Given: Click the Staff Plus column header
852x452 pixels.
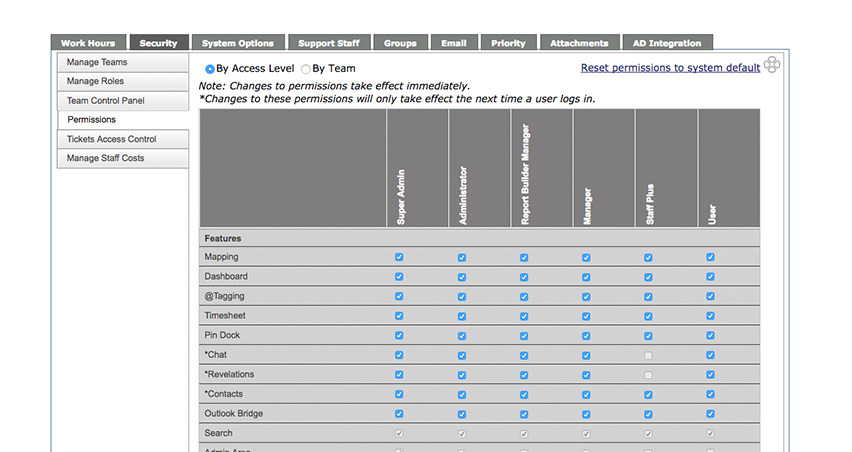Looking at the screenshot, I should click(667, 168).
